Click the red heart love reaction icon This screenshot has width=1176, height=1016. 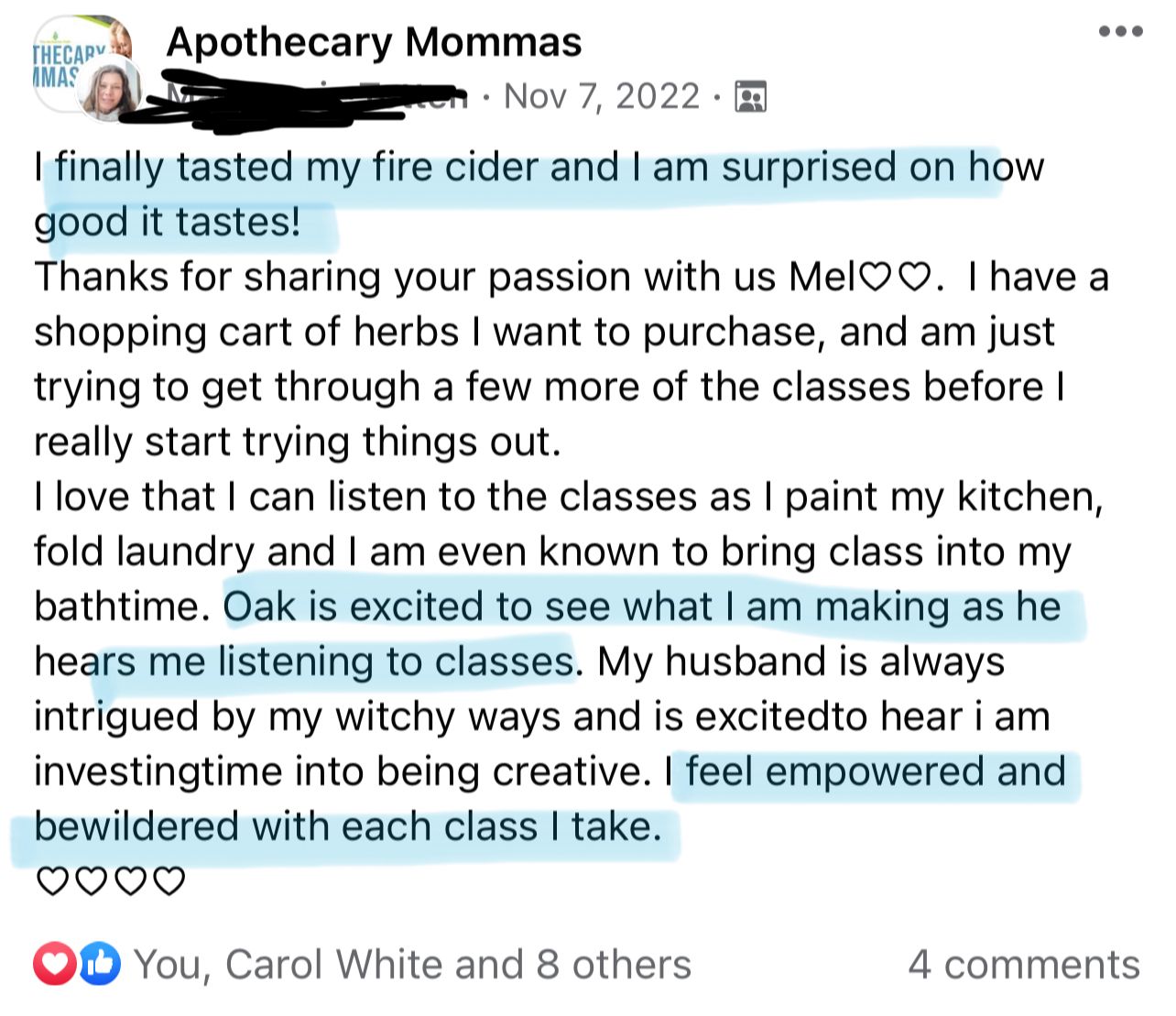coord(54,964)
